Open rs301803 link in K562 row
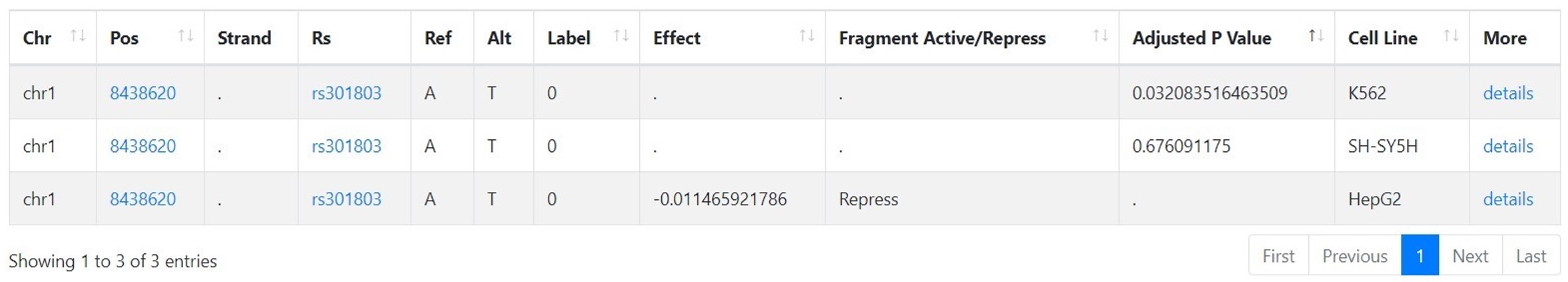The width and height of the screenshot is (1568, 282). click(346, 93)
